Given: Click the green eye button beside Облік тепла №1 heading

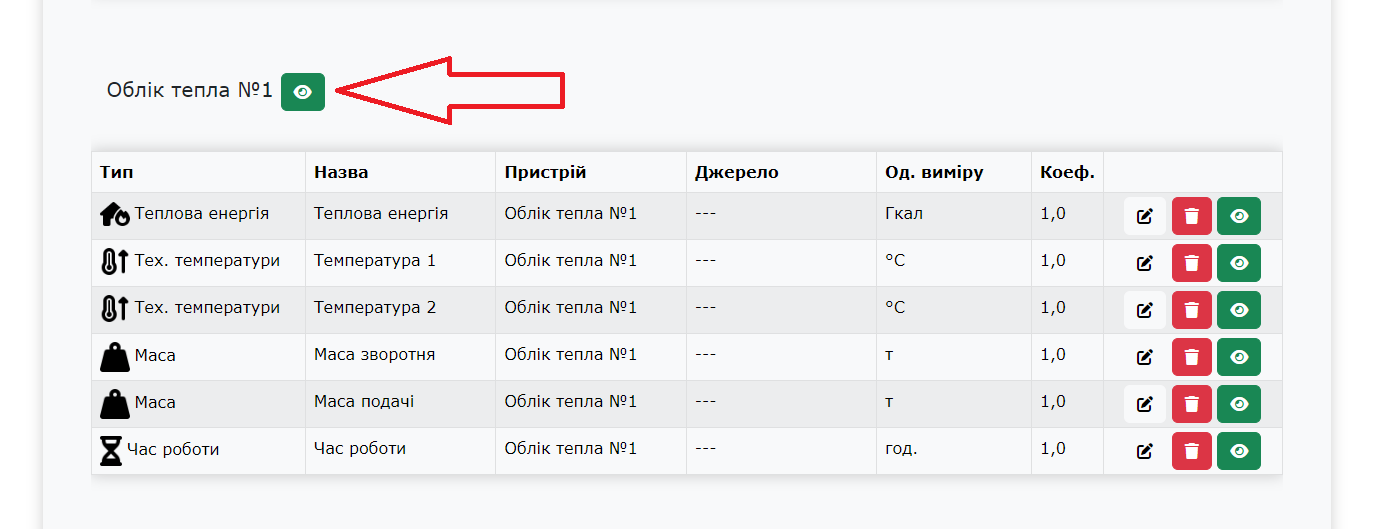Looking at the screenshot, I should (303, 92).
